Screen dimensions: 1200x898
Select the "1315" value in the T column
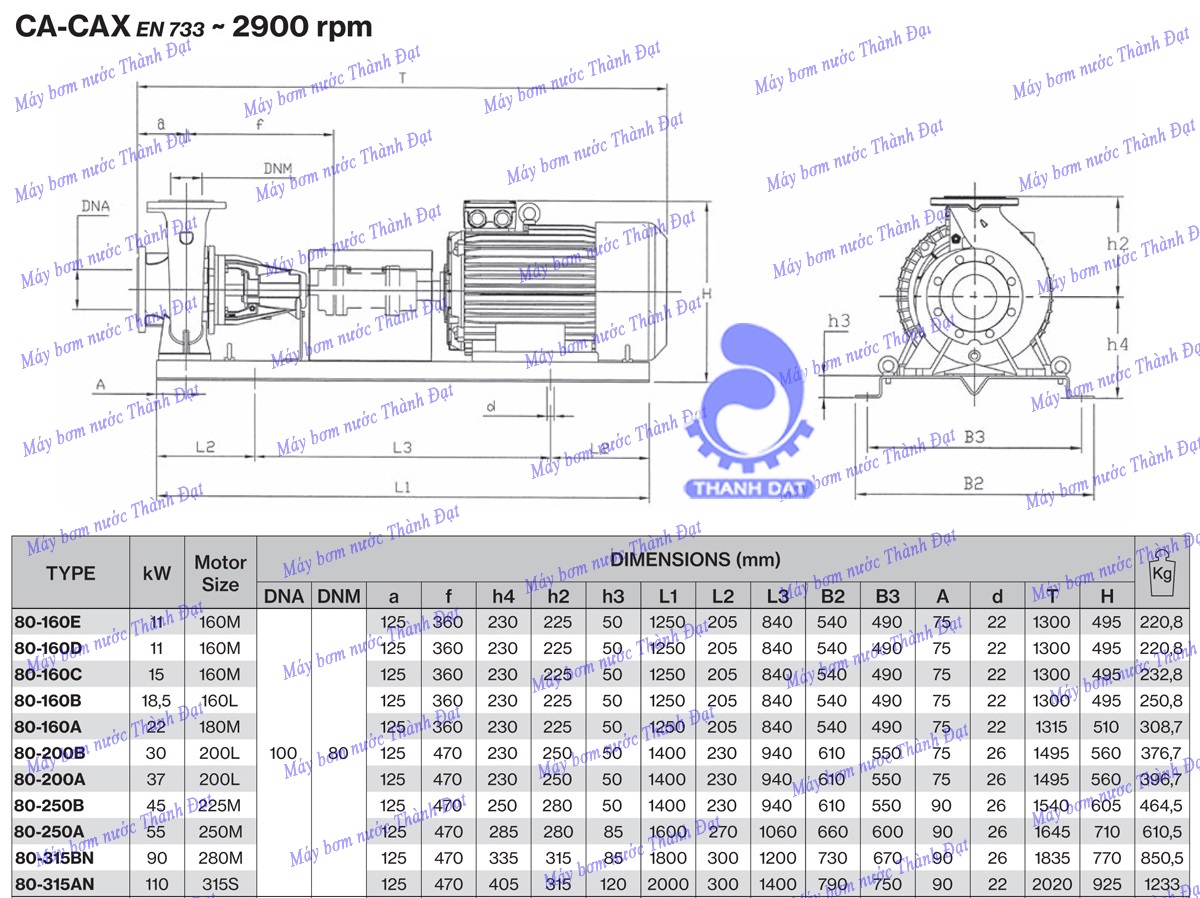(x=1053, y=727)
